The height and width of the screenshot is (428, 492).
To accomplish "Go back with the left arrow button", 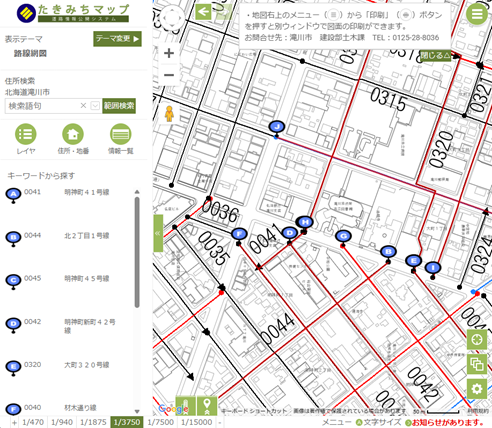I will pos(203,12).
